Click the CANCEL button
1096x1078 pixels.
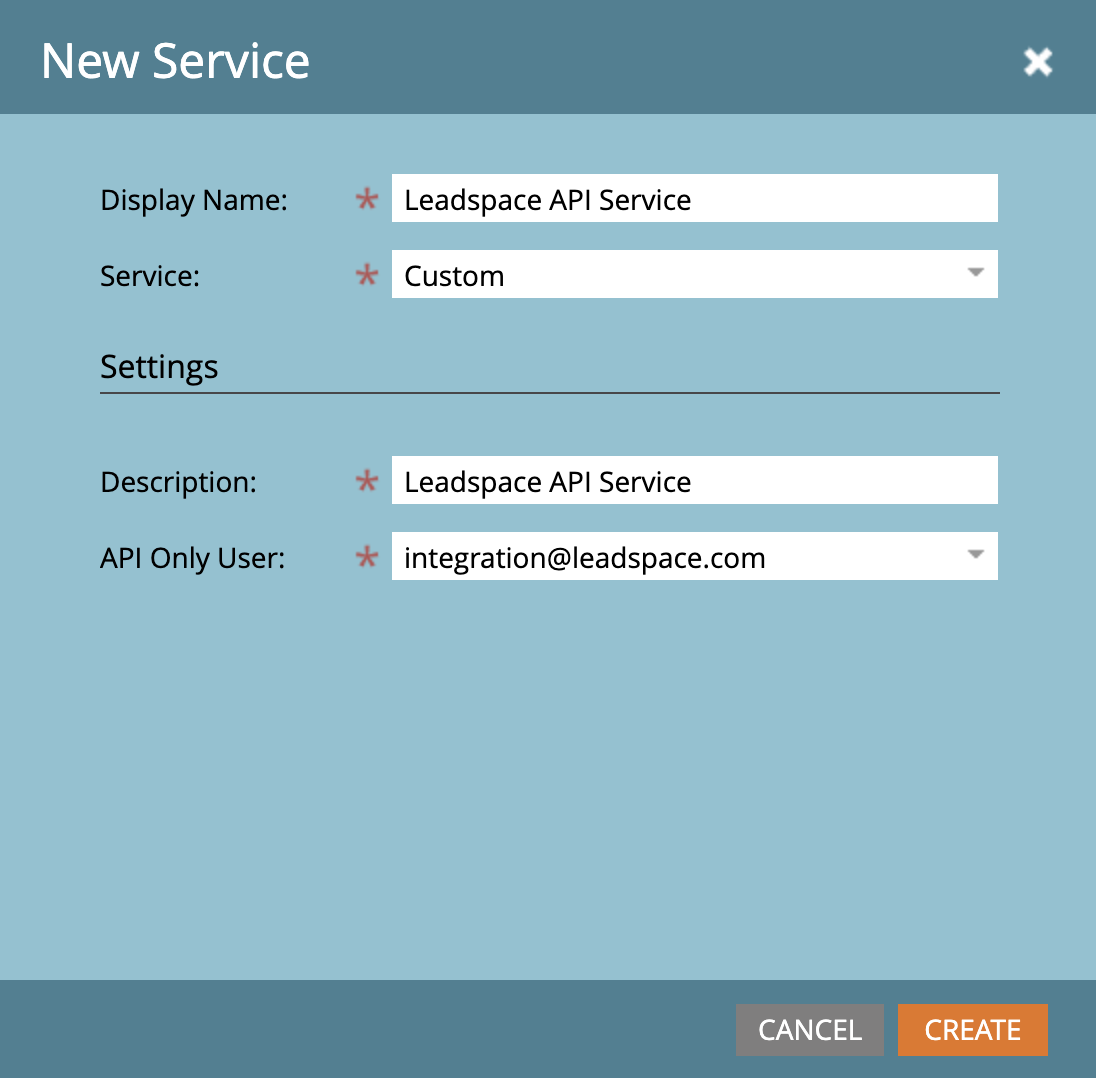pos(809,1030)
